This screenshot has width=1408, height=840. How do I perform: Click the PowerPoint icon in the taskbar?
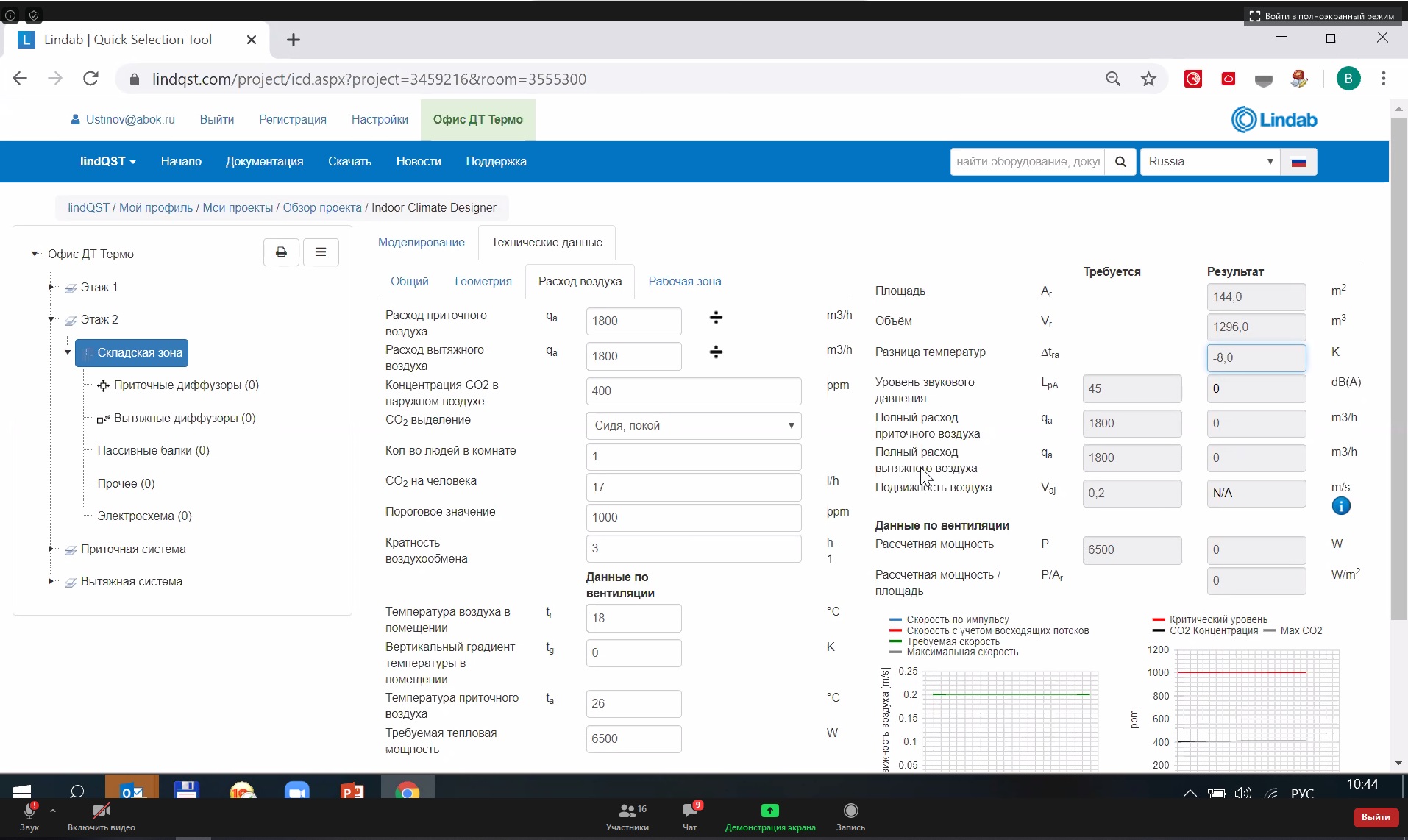click(352, 791)
